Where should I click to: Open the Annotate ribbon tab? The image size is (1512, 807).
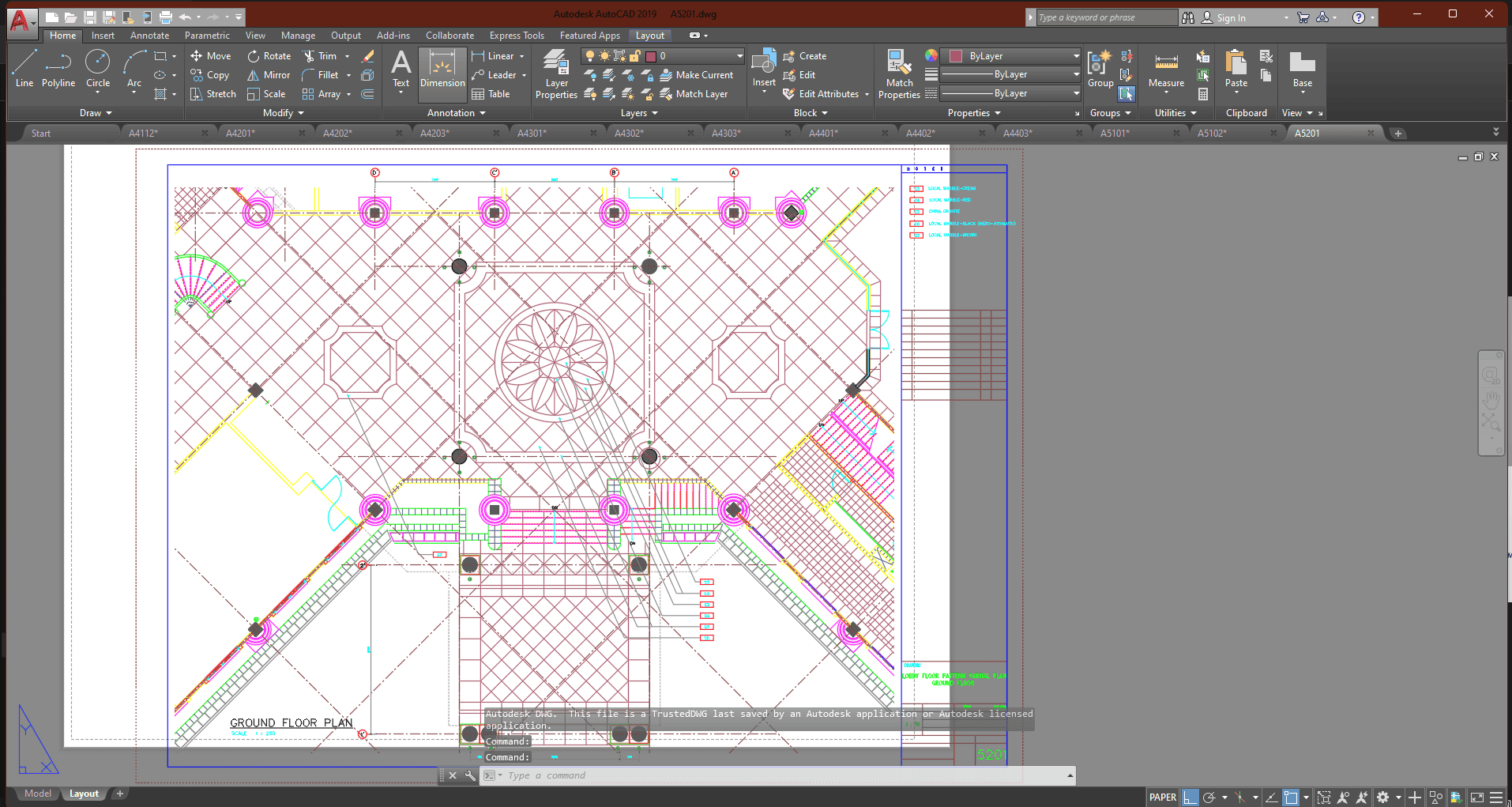(x=149, y=36)
